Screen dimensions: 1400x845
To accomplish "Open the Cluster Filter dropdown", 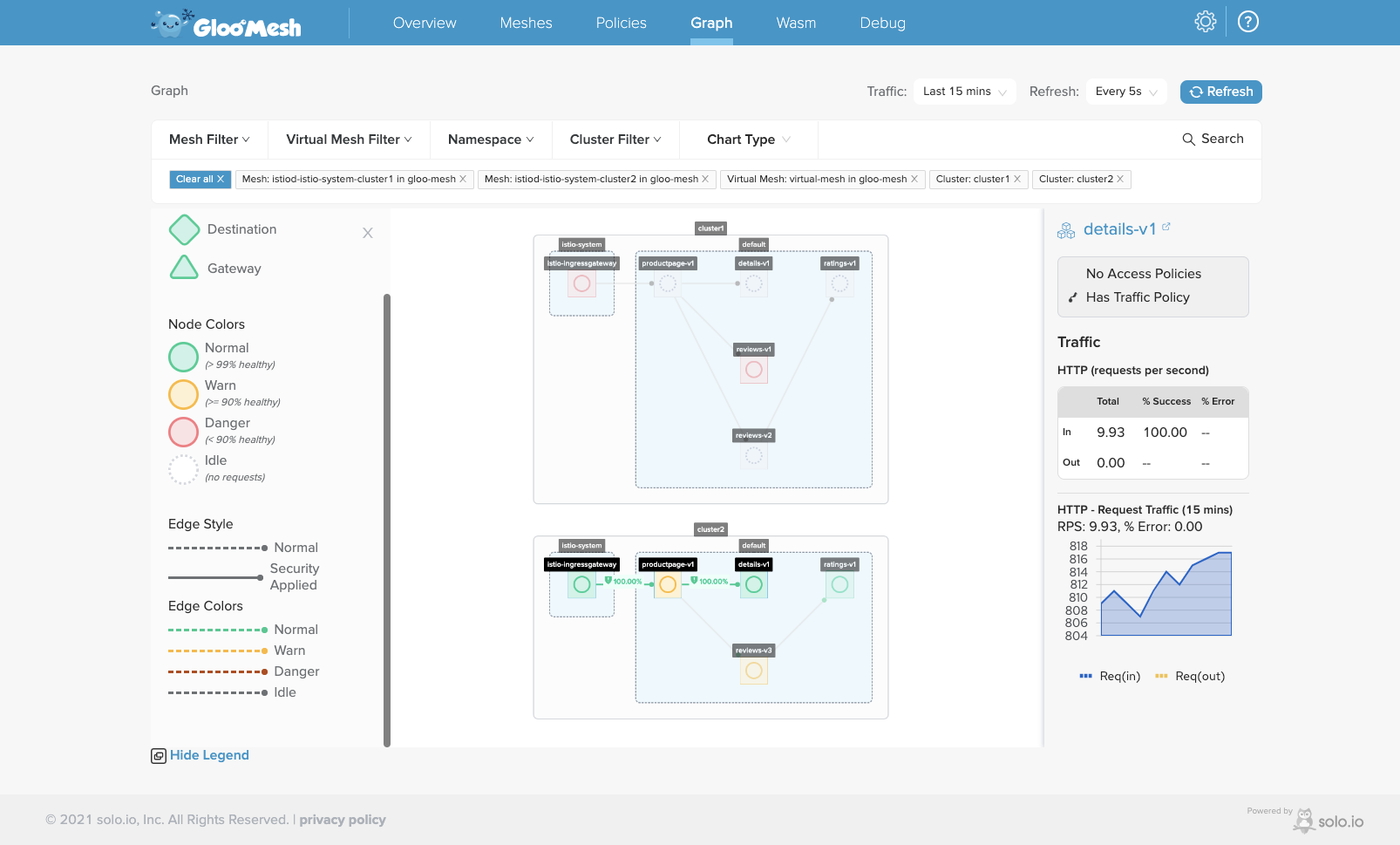I will click(615, 140).
